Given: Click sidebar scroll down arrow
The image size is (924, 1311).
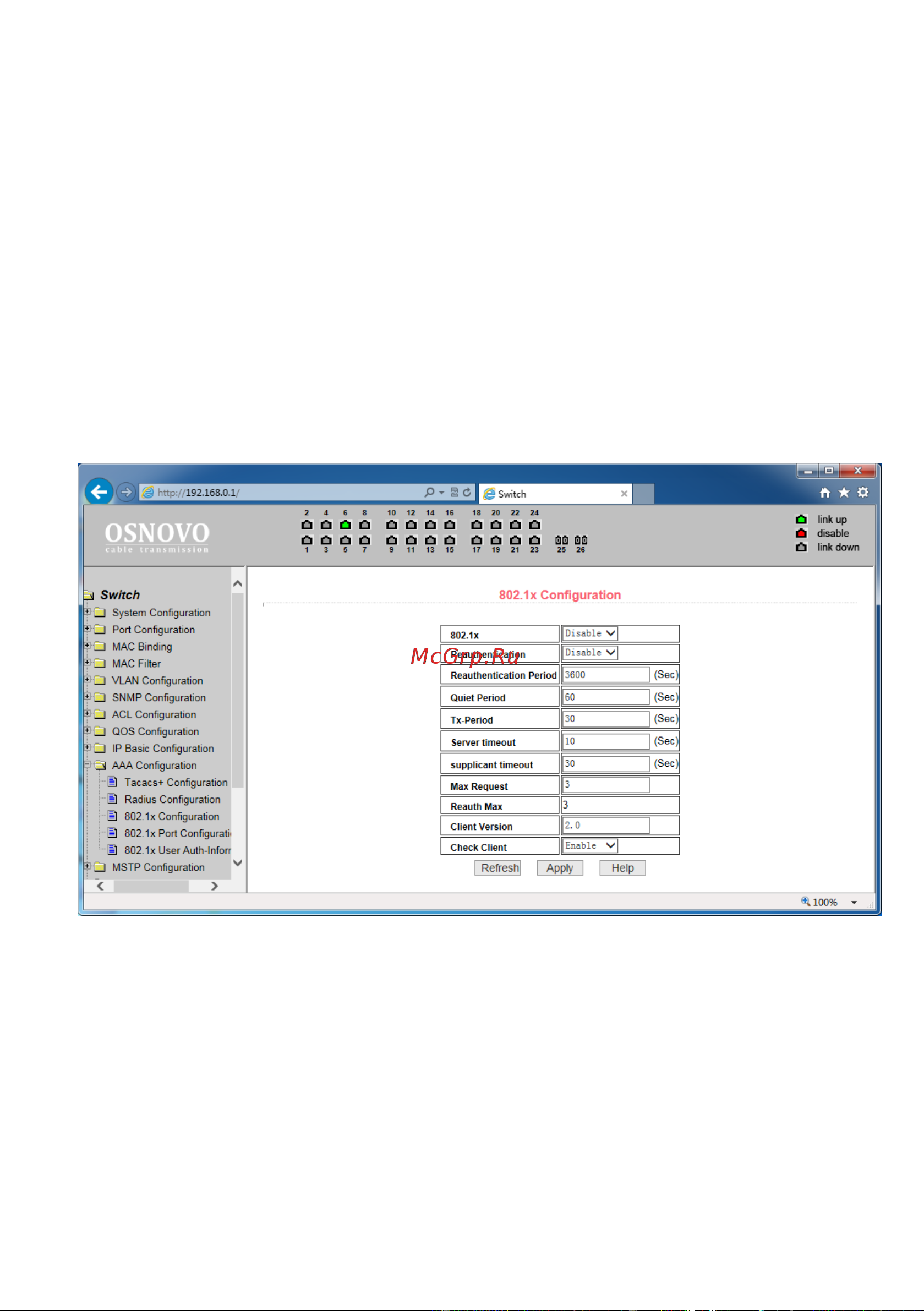Looking at the screenshot, I should [x=238, y=863].
